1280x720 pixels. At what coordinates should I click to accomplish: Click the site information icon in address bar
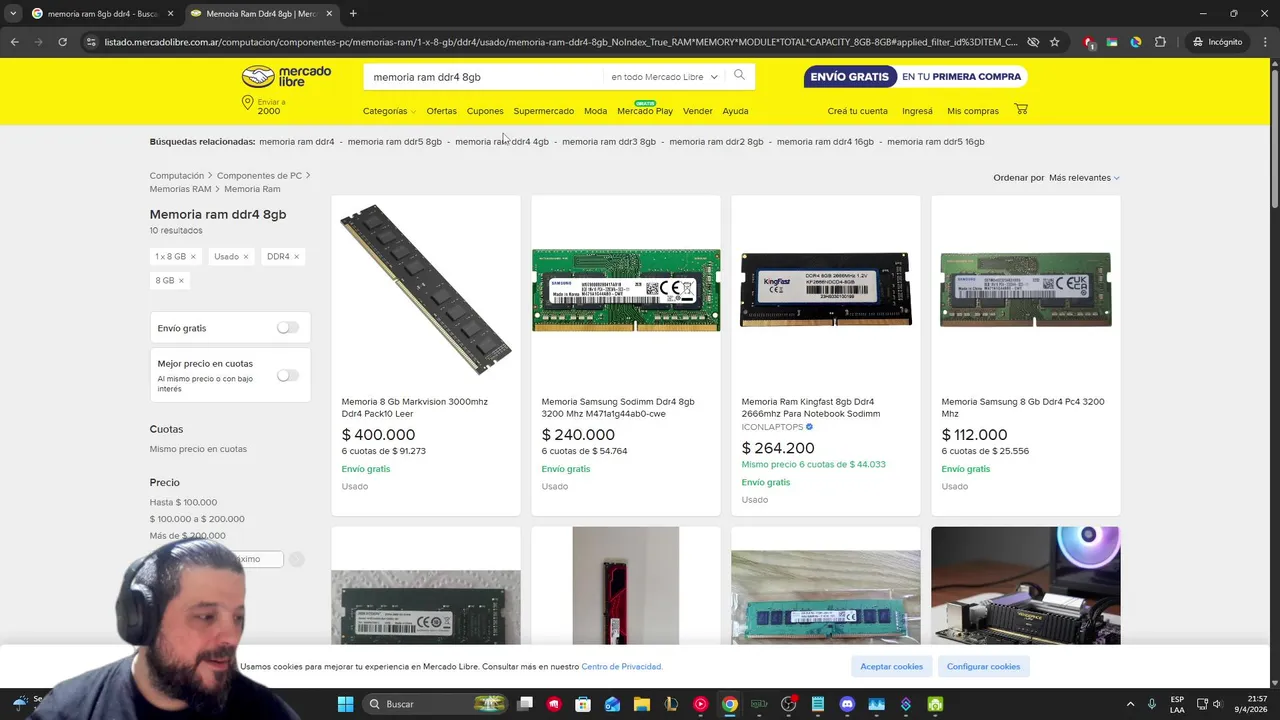(91, 42)
